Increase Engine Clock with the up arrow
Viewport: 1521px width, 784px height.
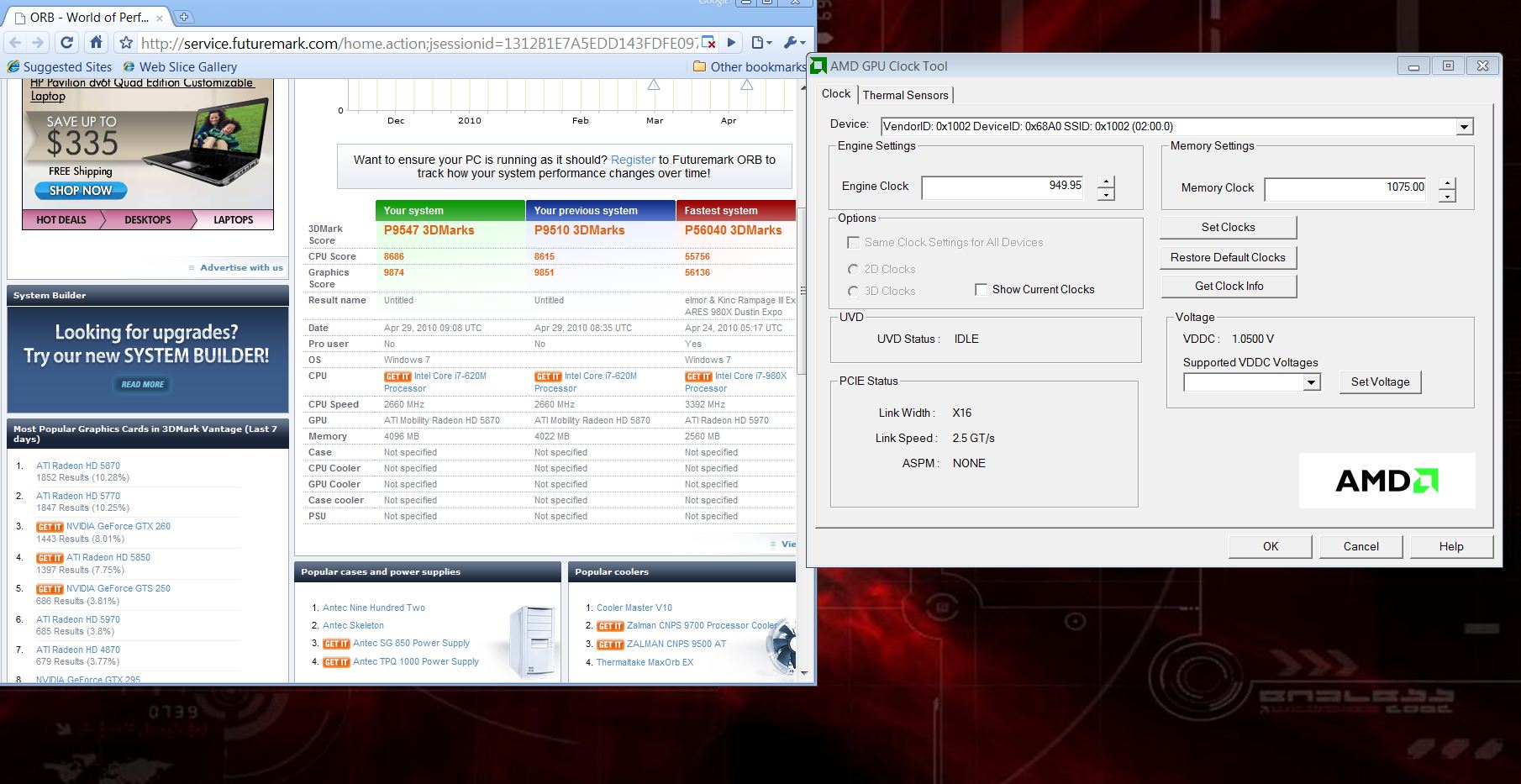tap(1106, 182)
